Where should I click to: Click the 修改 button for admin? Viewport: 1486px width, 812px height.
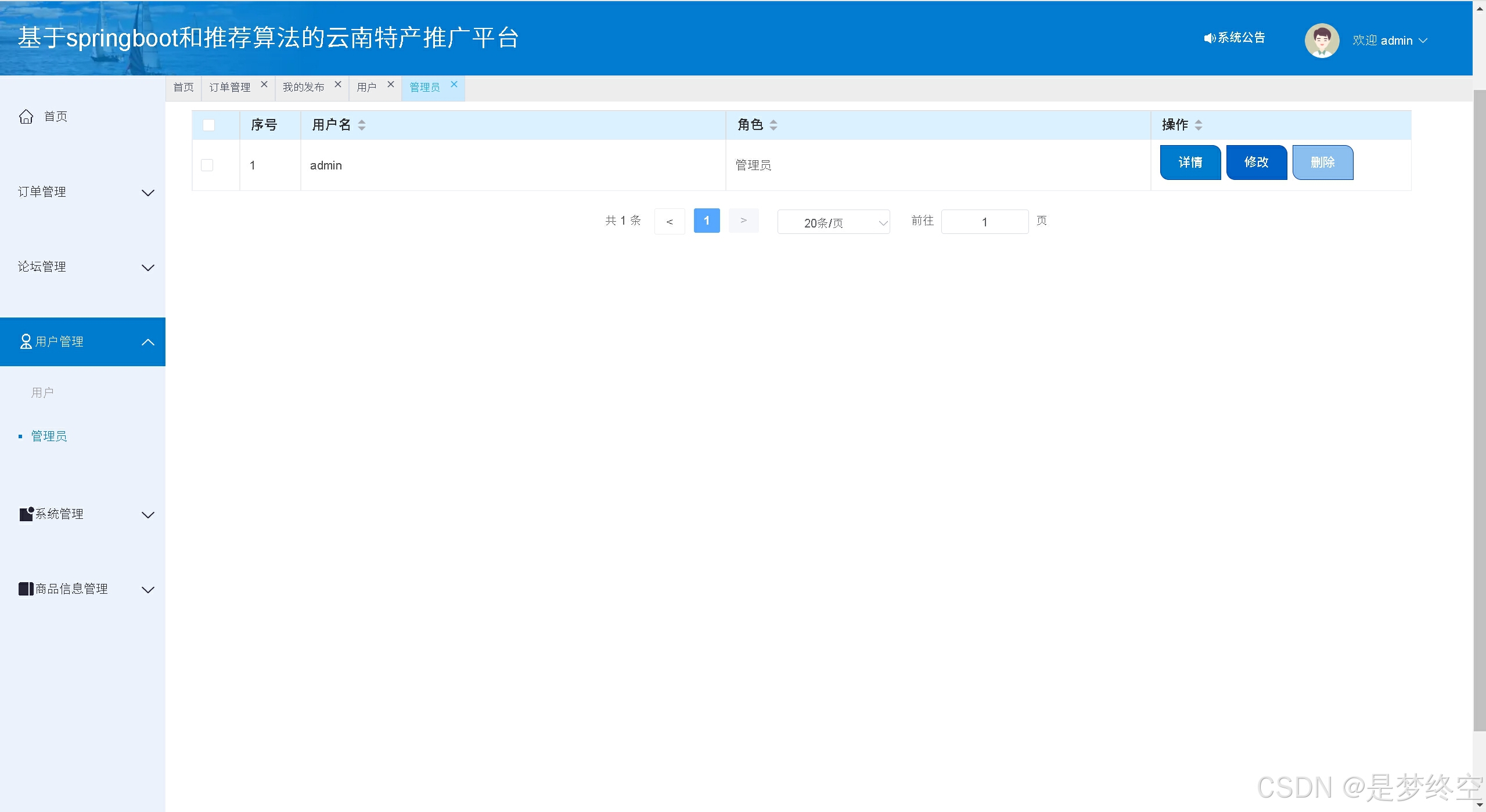[1256, 163]
